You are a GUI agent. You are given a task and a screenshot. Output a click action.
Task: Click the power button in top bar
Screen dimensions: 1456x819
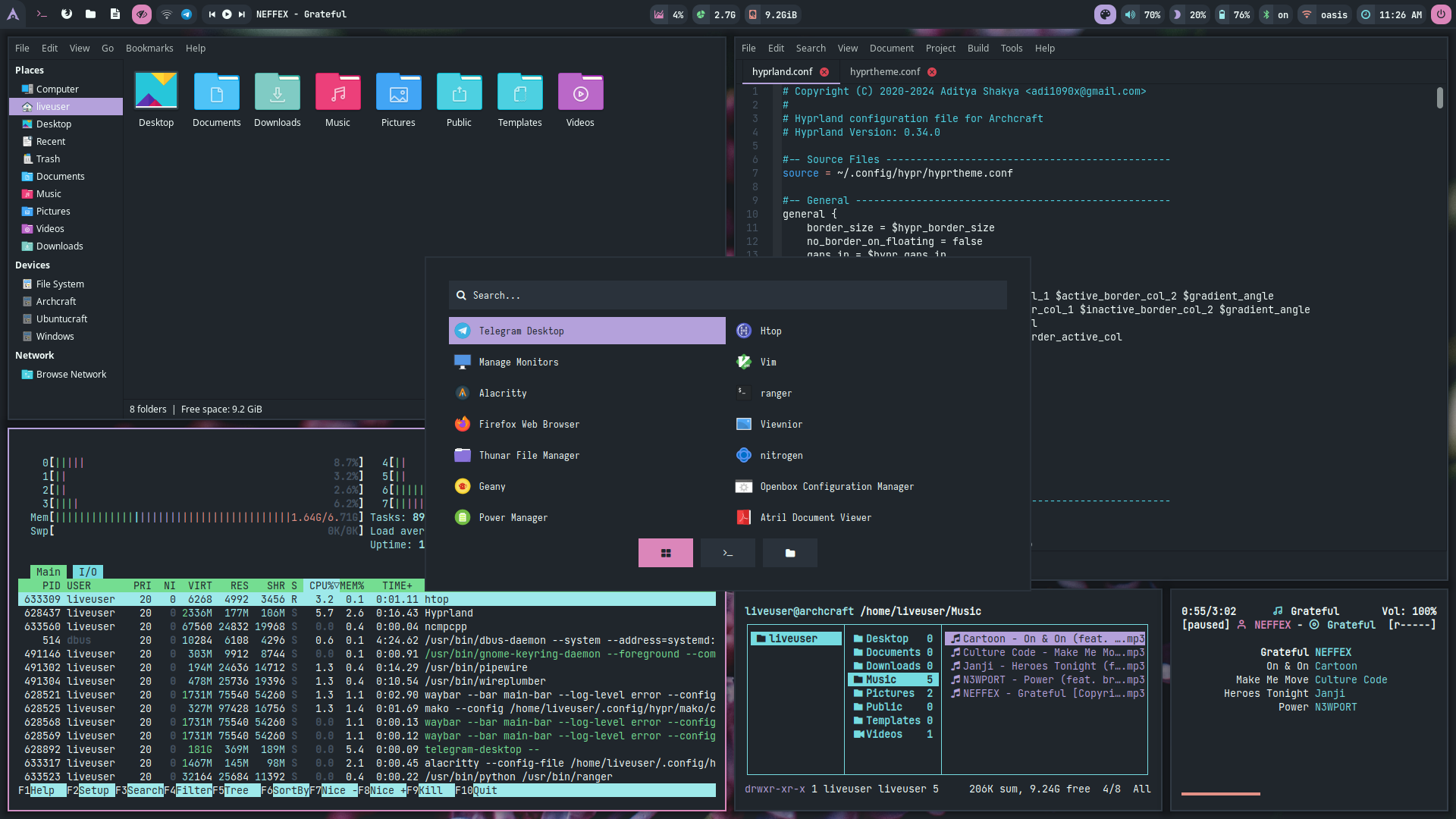1440,14
